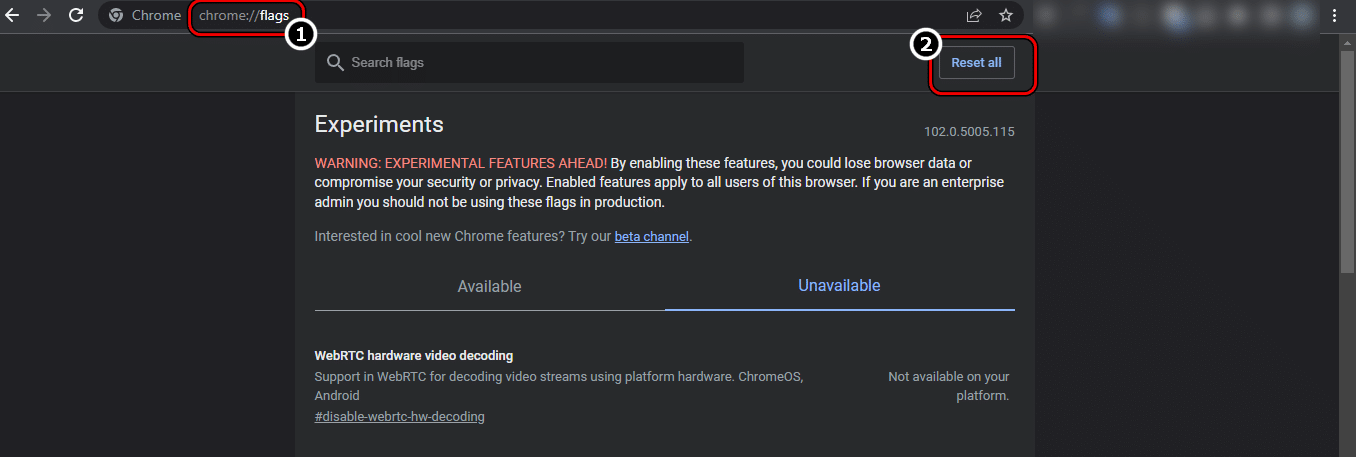The image size is (1356, 457).
Task: Click the browser Back arrow
Action: [13, 15]
